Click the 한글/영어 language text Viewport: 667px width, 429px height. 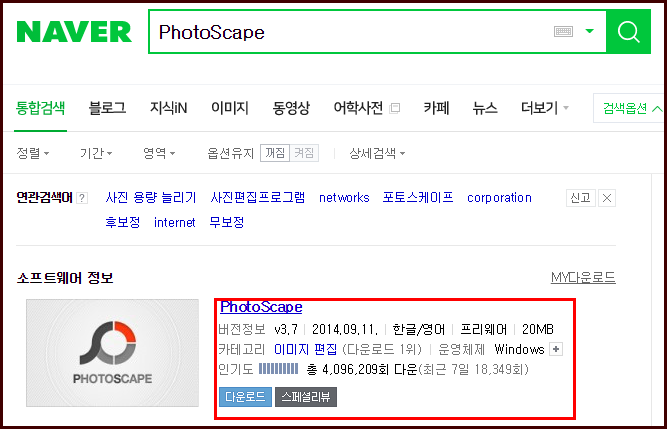(x=419, y=330)
